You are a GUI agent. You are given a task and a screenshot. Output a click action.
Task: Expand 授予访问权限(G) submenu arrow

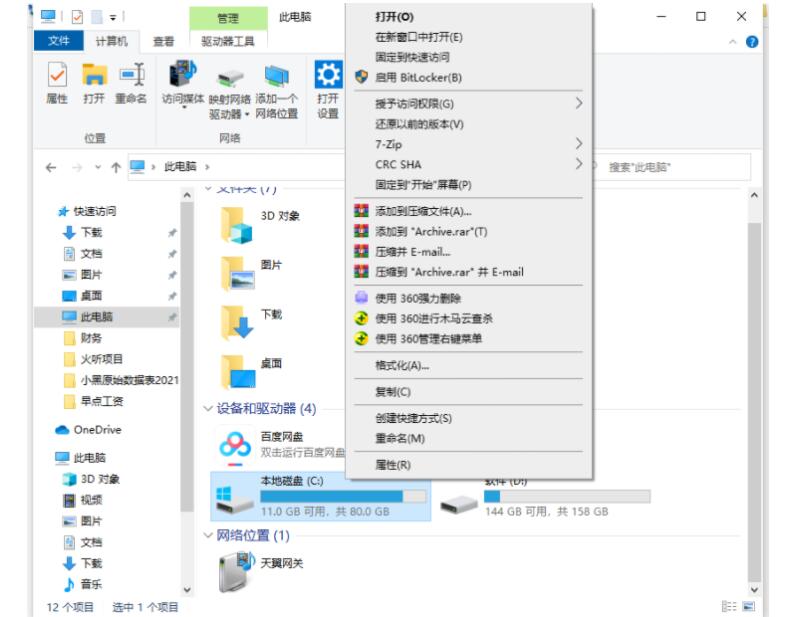point(578,103)
